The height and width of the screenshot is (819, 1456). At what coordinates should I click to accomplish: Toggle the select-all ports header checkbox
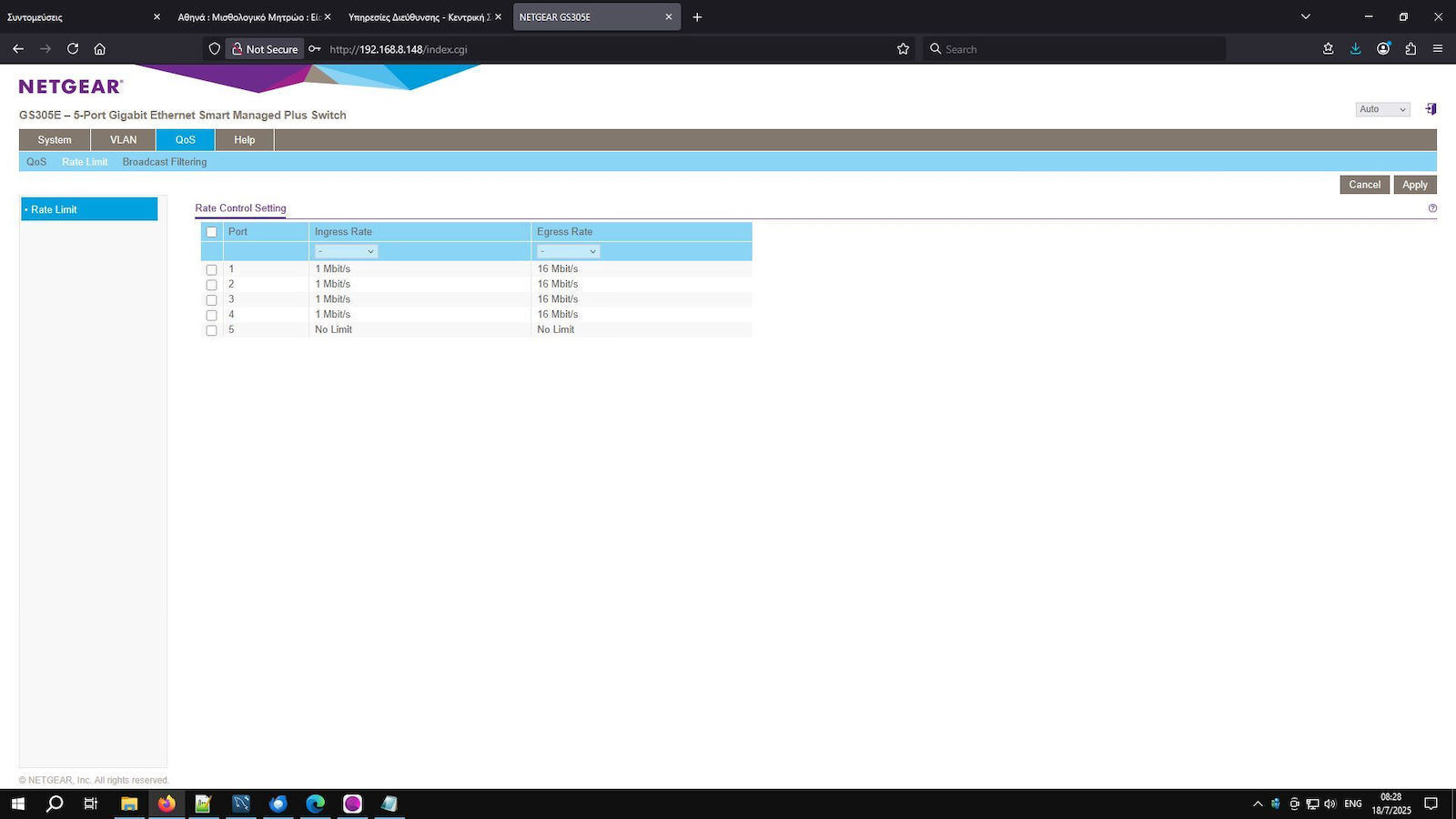click(212, 232)
